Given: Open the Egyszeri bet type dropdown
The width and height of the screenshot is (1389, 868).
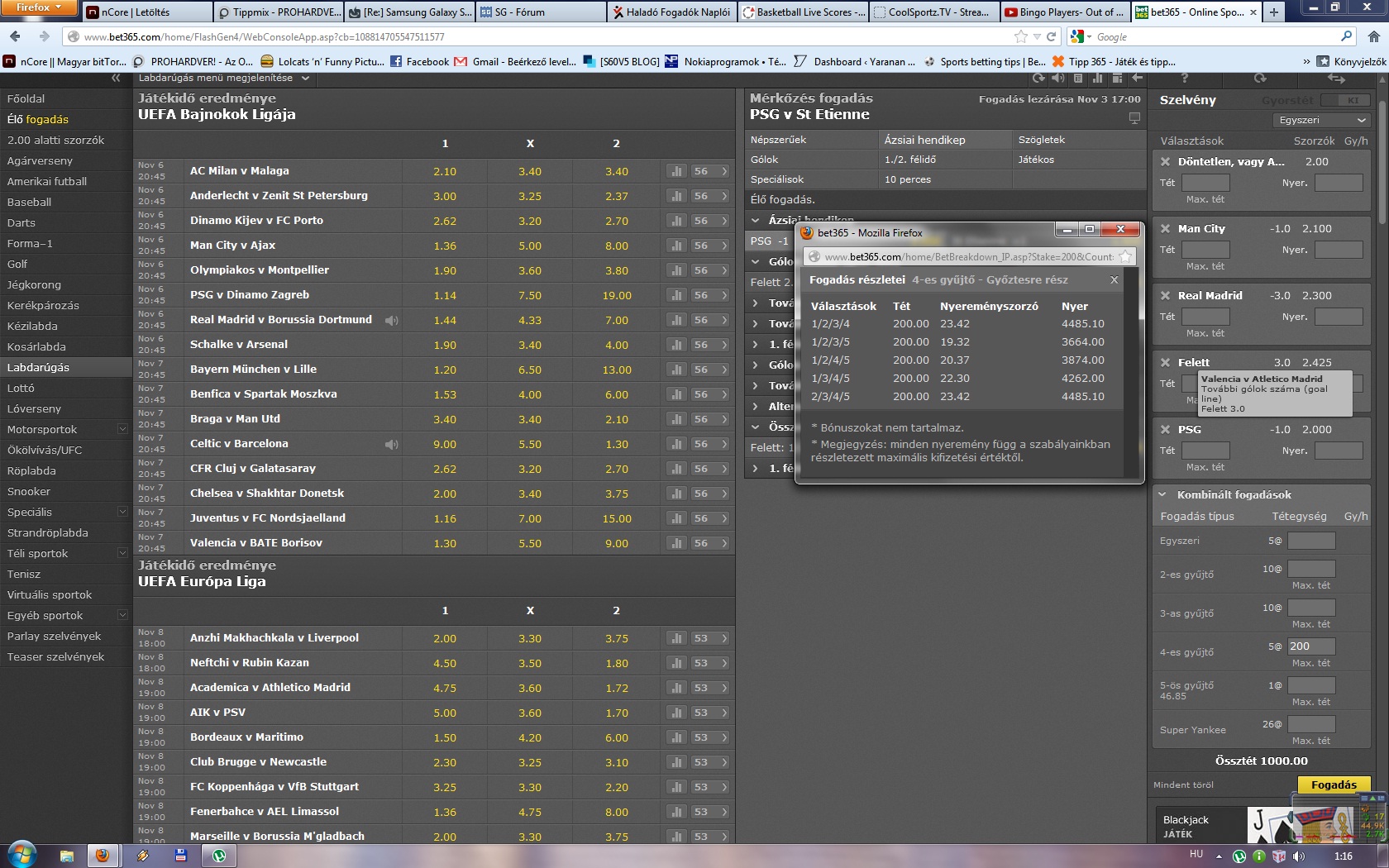Looking at the screenshot, I should coord(1321,121).
